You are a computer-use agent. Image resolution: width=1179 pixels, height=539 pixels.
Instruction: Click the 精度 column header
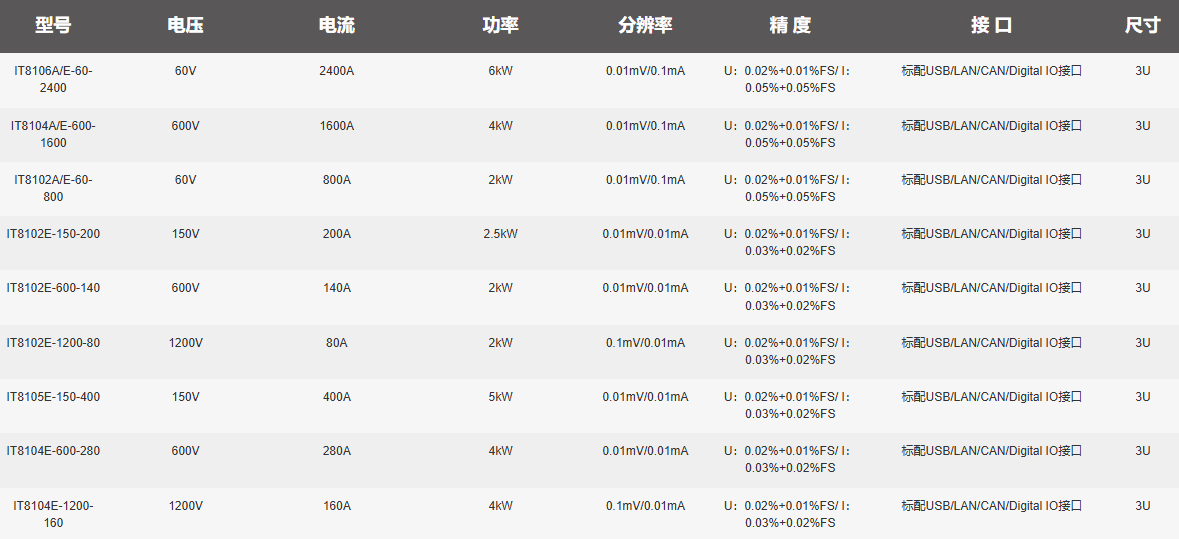pyautogui.click(x=790, y=26)
